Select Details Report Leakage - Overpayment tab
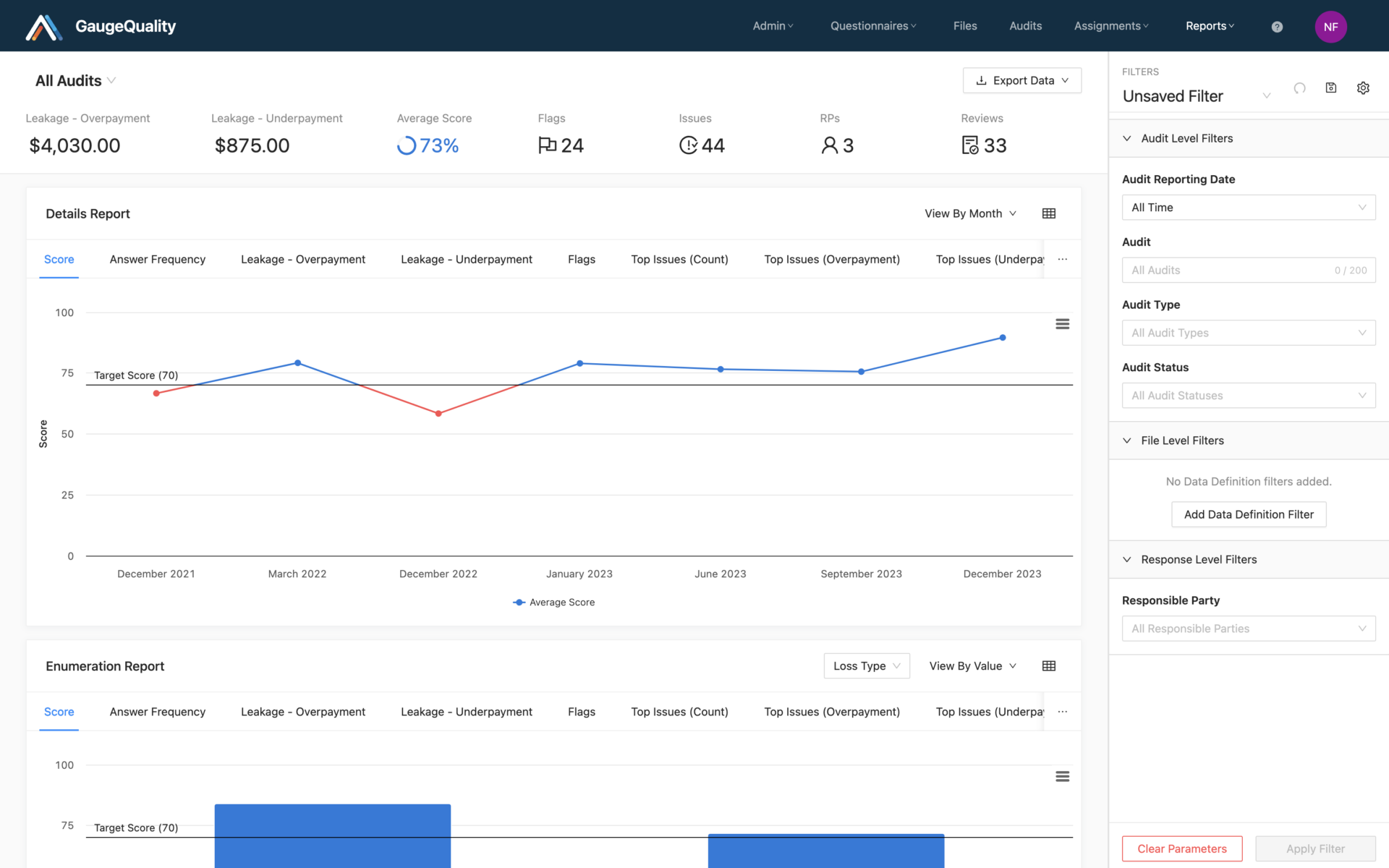The height and width of the screenshot is (868, 1389). tap(303, 259)
